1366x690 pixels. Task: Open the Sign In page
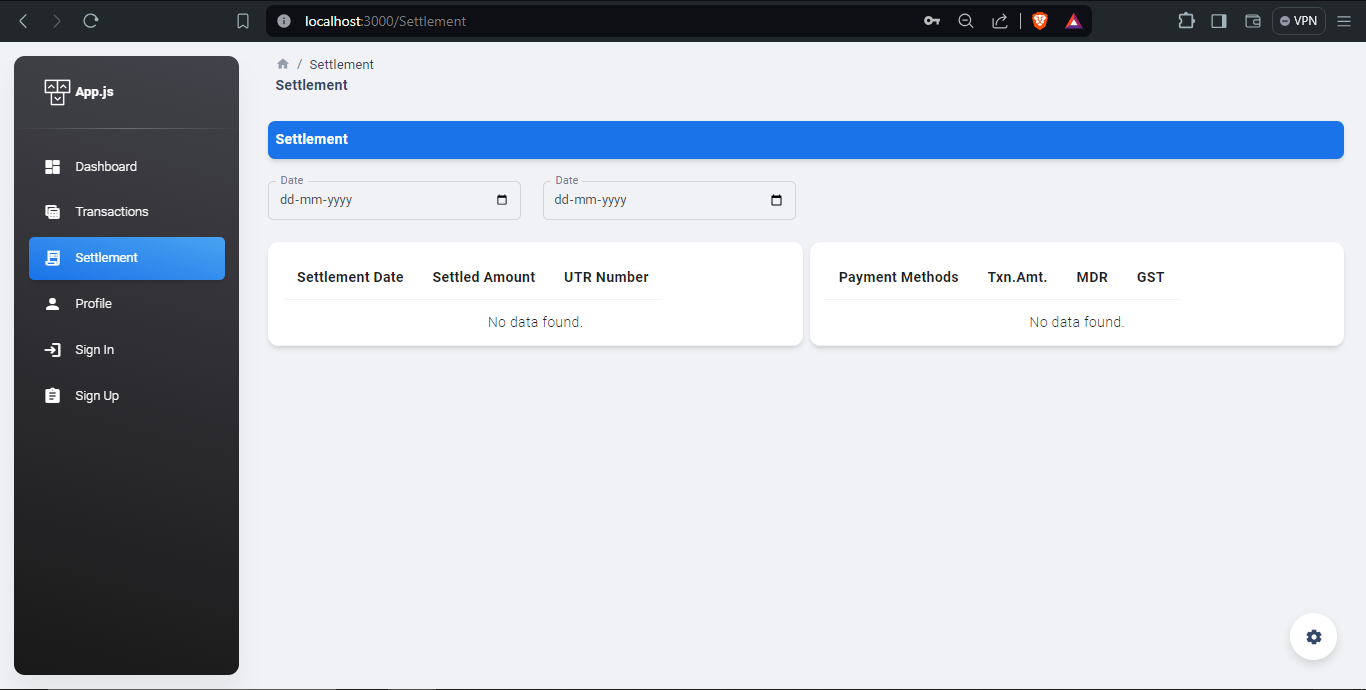(x=127, y=350)
